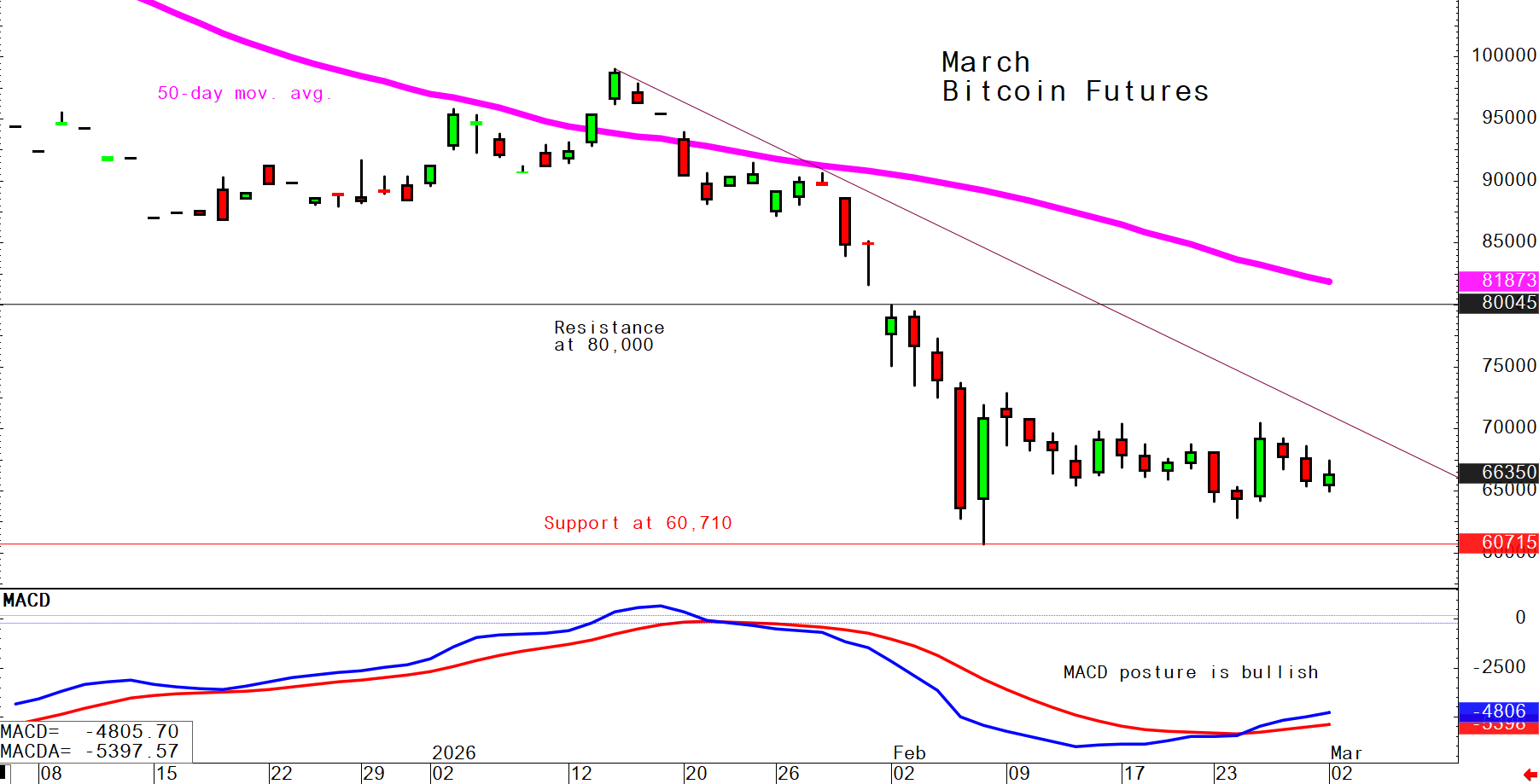Click the blue -4806 MACD value tag
The width and height of the screenshot is (1539, 784).
[x=1498, y=711]
